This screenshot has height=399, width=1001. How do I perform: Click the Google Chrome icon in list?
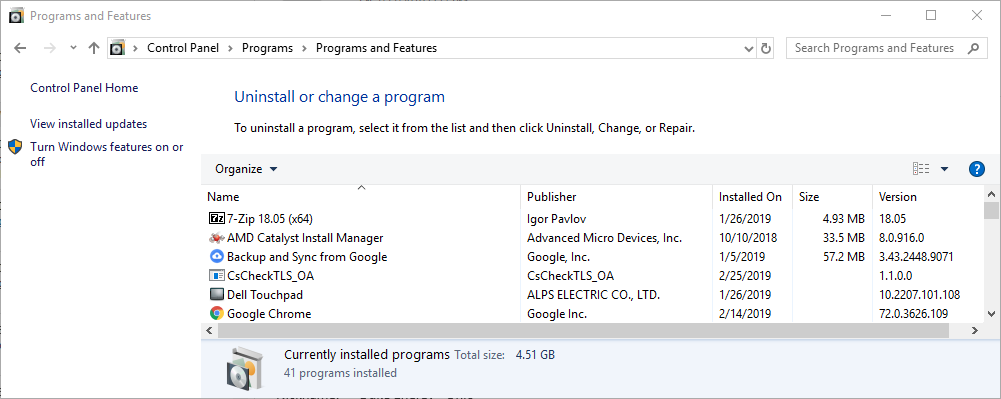pos(217,313)
